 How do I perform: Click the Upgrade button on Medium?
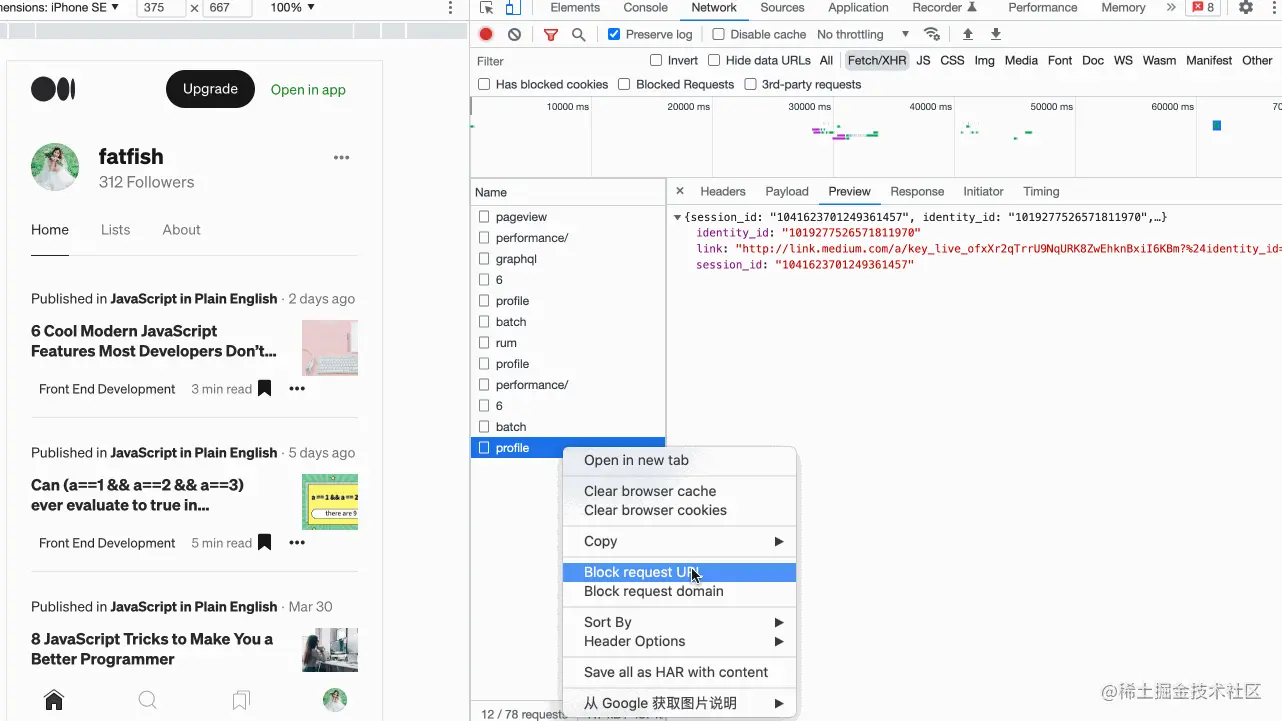[x=210, y=89]
